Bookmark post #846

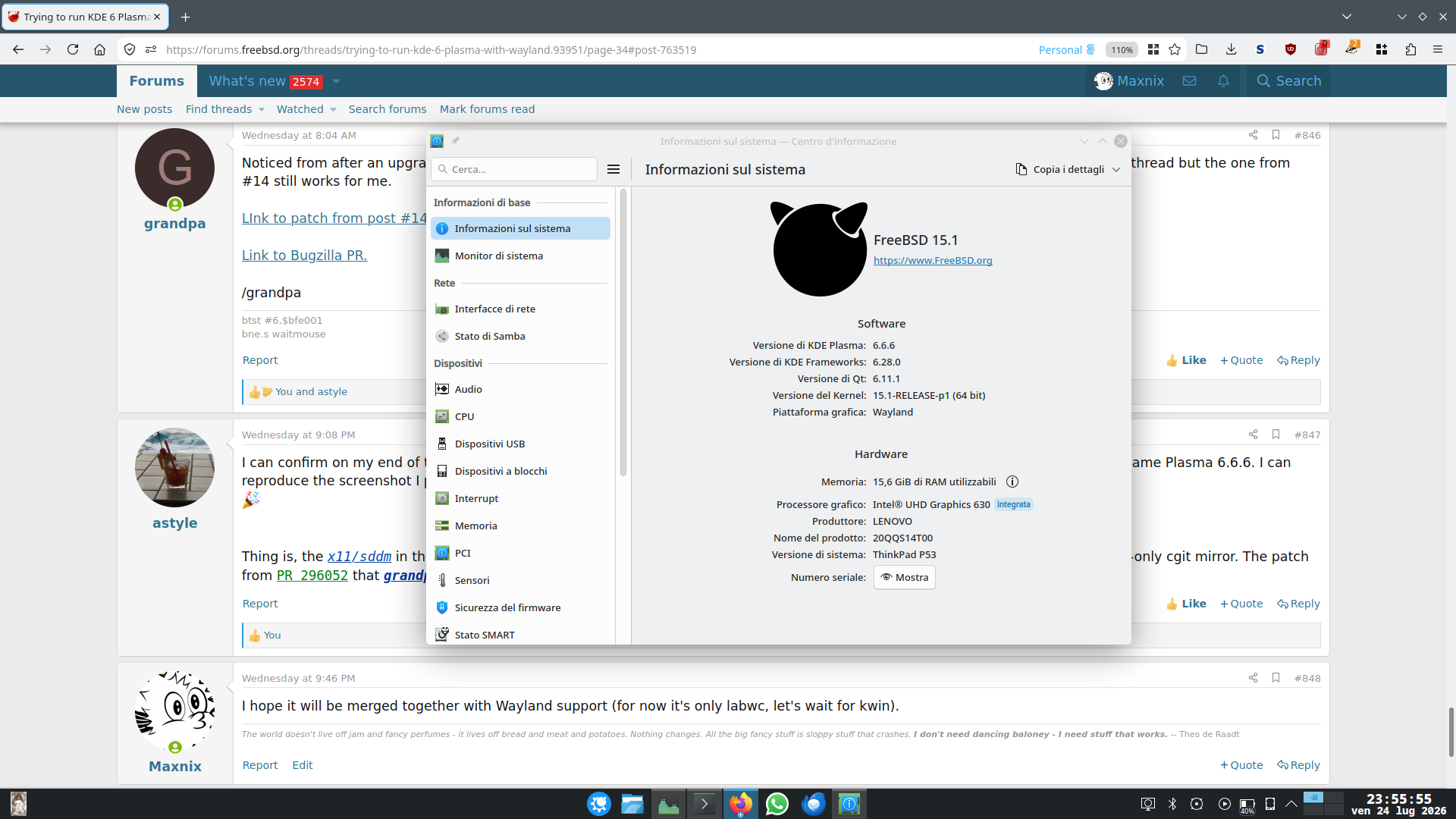pyautogui.click(x=1276, y=135)
